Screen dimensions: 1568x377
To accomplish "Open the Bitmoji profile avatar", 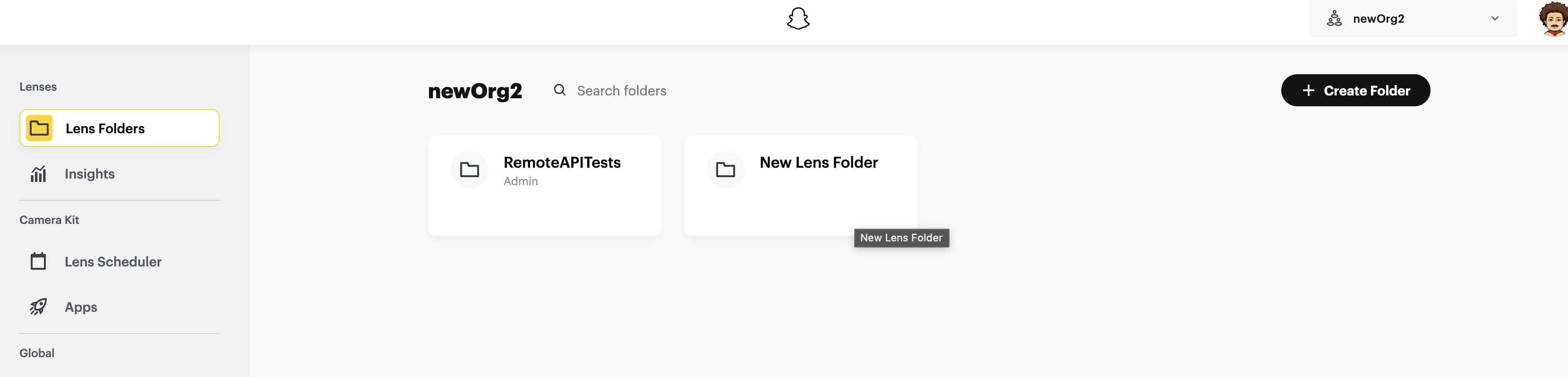I will (x=1553, y=19).
